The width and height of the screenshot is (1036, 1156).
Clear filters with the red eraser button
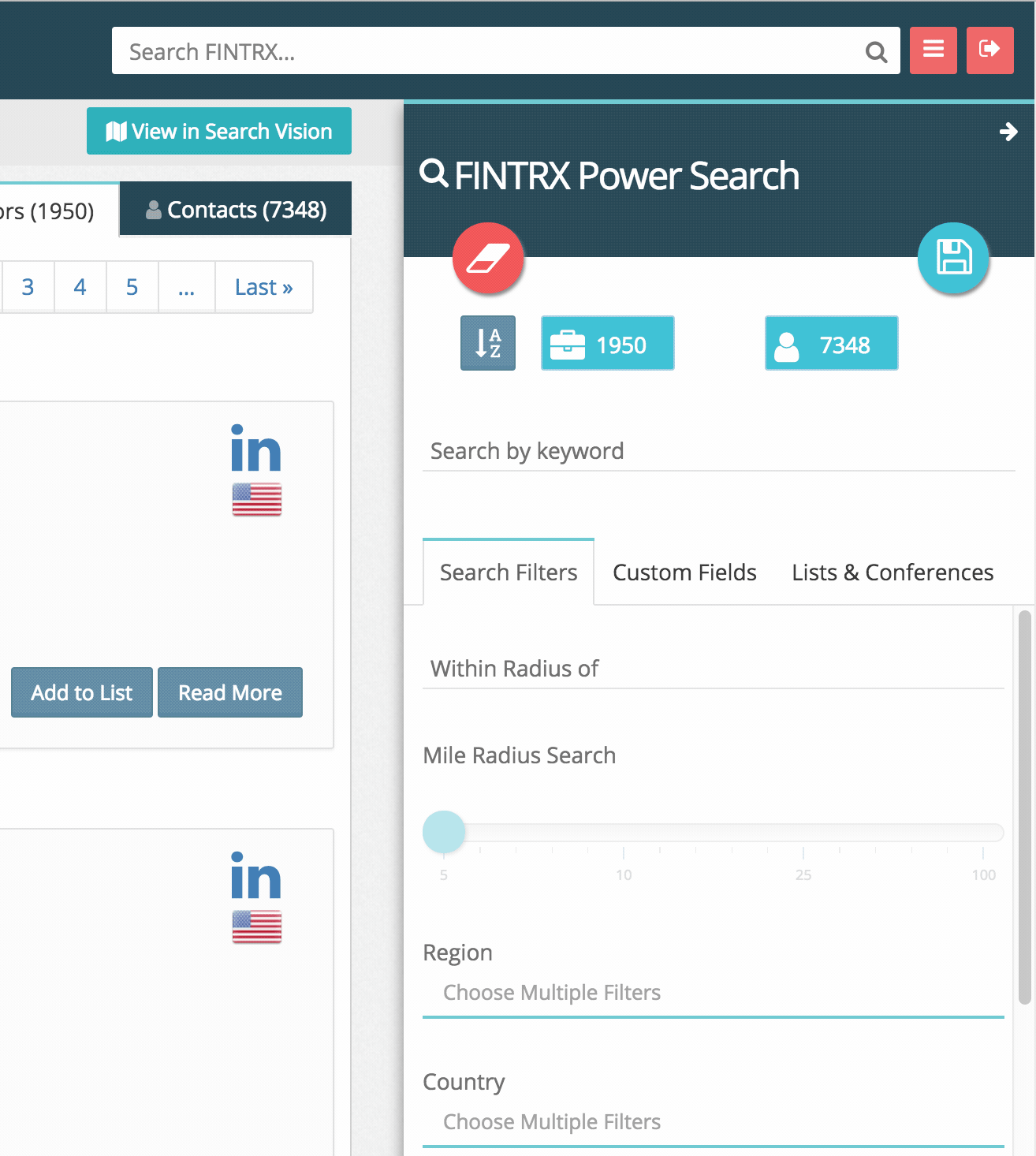pos(489,259)
